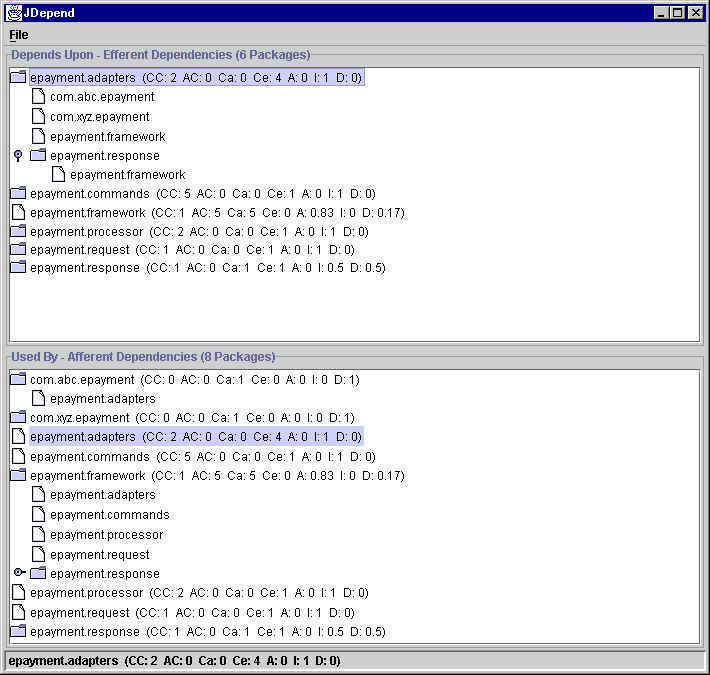Viewport: 710px width, 675px height.
Task: Collapse epayment.response node in Depends Upon panel
Action: click(x=18, y=156)
